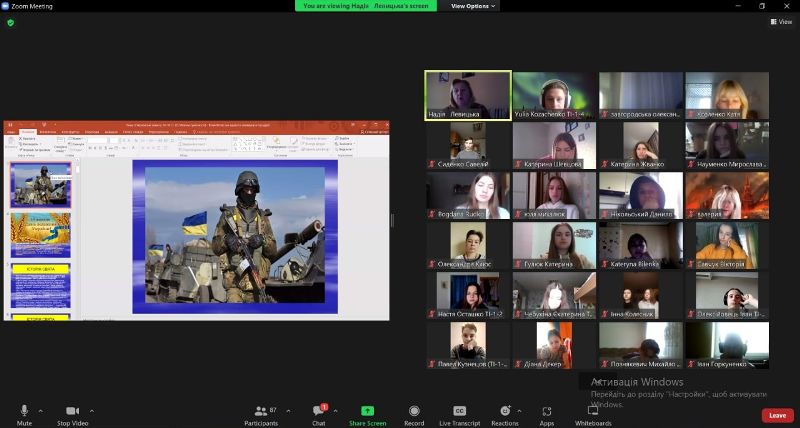Select Хоменко Катя's video tile
The width and height of the screenshot is (800, 428).
pos(727,95)
